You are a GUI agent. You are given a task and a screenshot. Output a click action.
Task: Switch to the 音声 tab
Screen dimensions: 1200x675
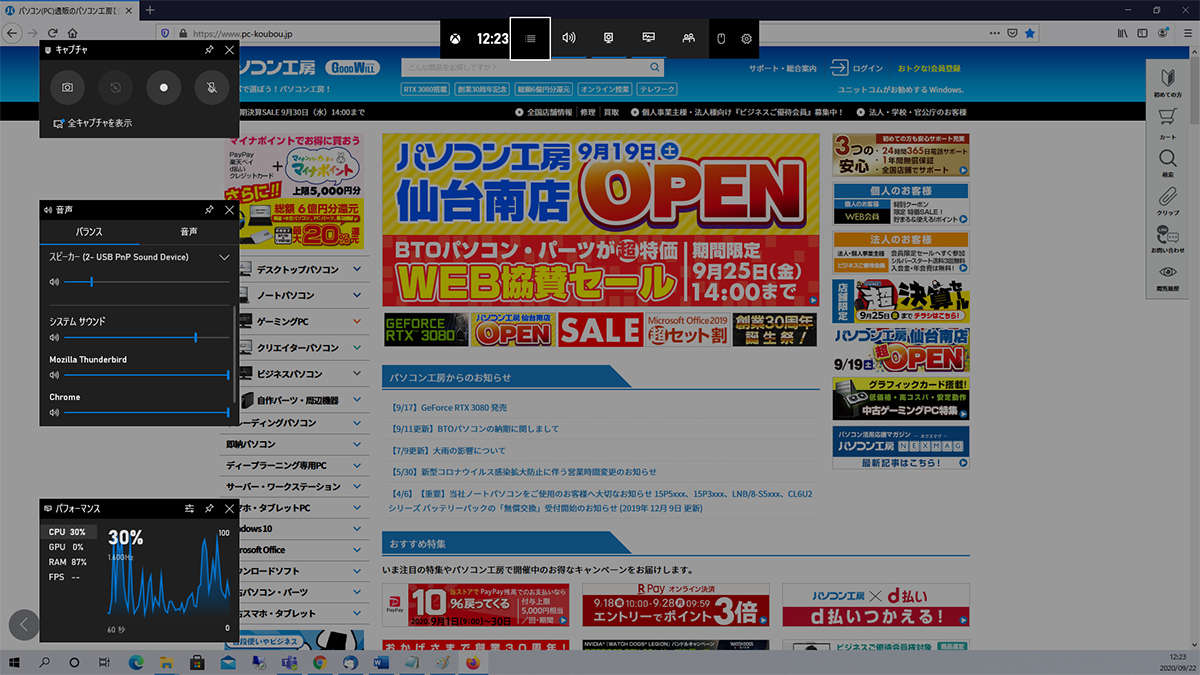(x=189, y=232)
